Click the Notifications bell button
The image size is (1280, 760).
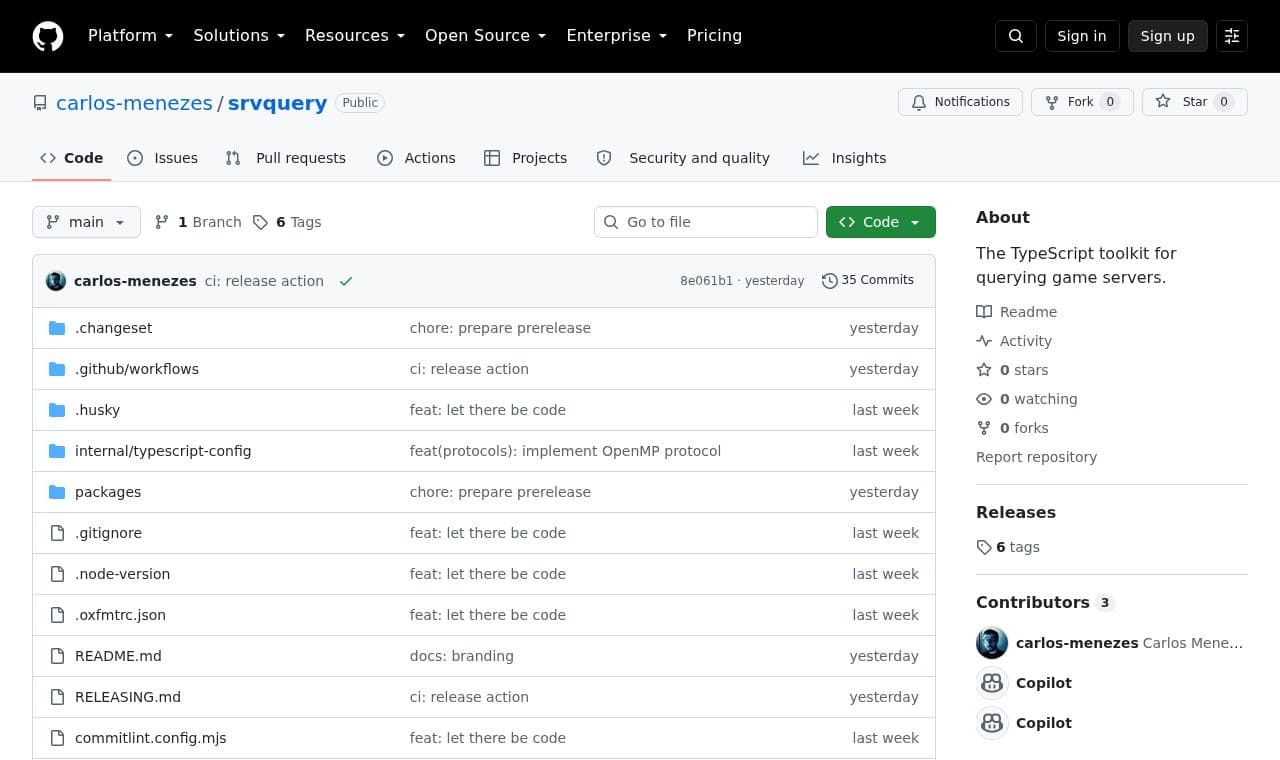click(x=960, y=102)
